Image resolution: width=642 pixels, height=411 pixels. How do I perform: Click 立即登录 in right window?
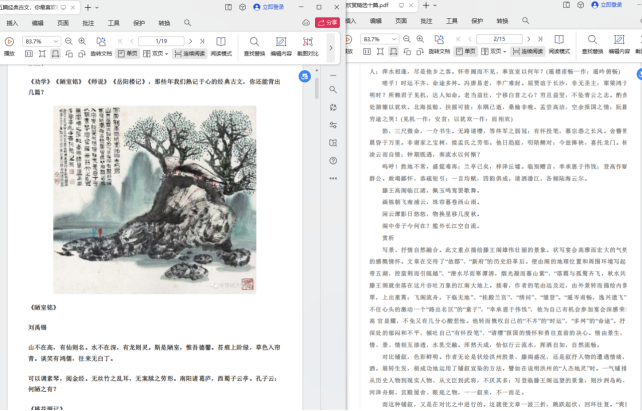point(607,5)
